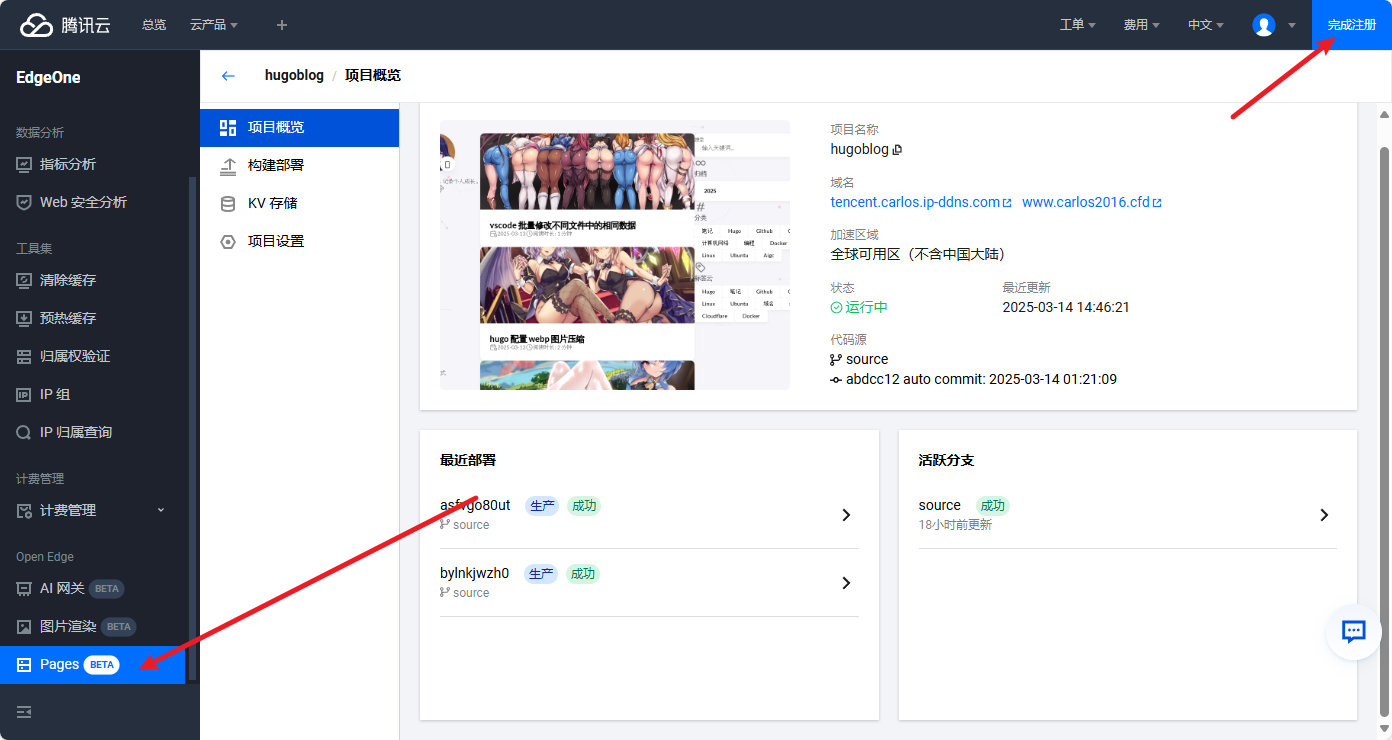Expand the 云产品 products dropdown

(x=213, y=25)
